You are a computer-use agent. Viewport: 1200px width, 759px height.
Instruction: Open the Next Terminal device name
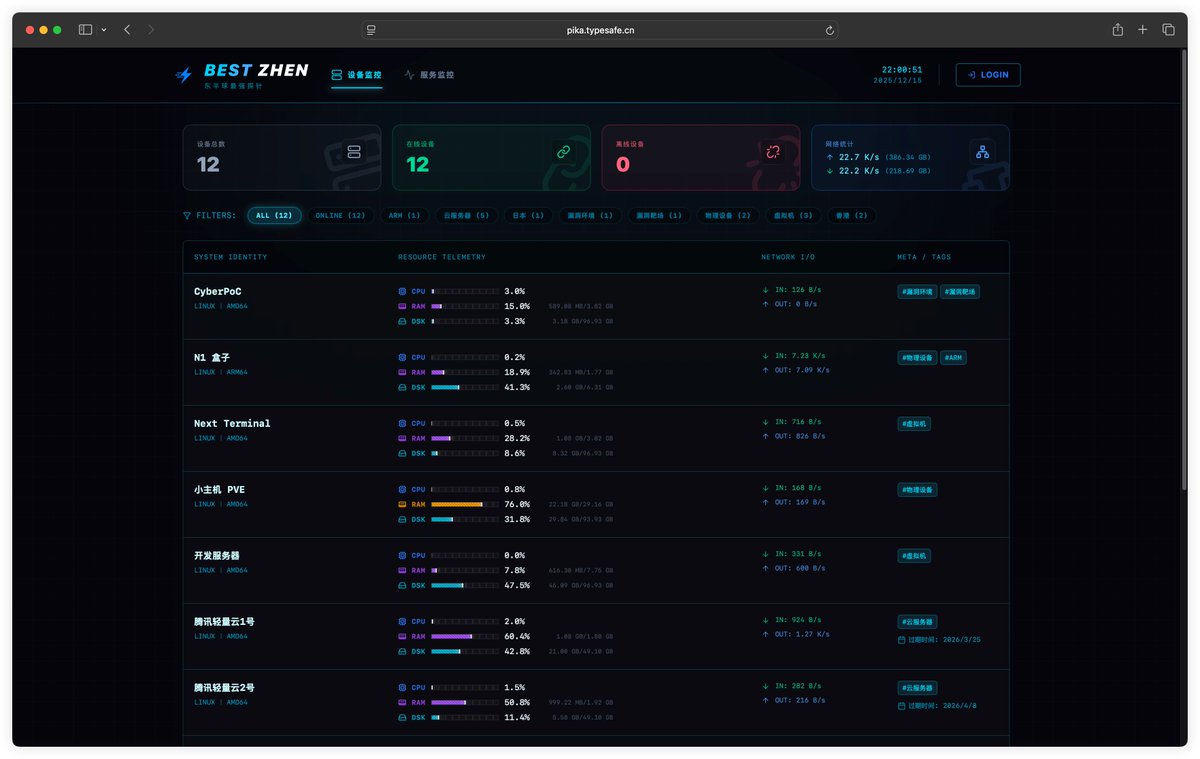click(232, 423)
